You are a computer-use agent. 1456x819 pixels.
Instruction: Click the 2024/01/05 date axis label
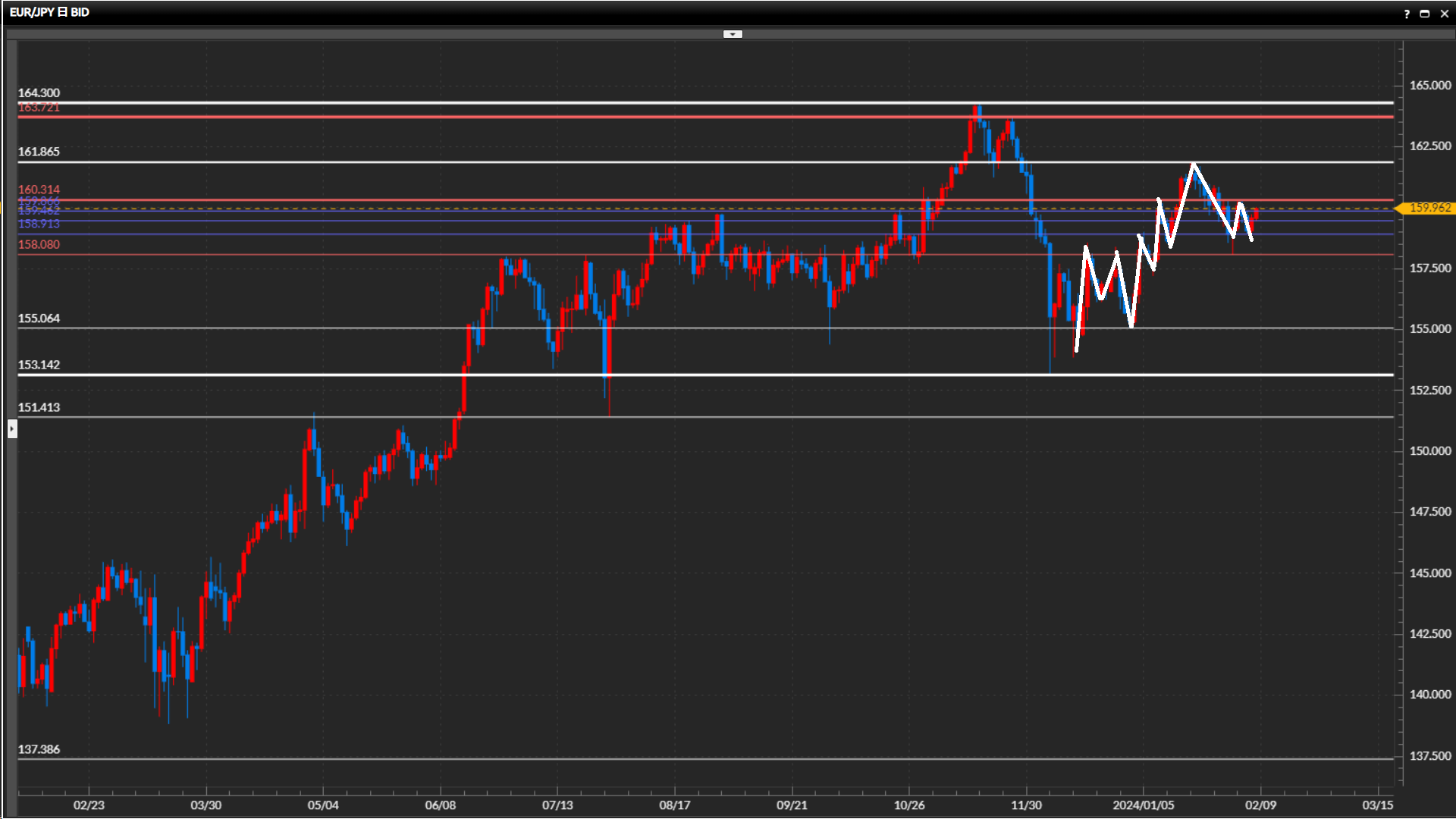coord(1143,805)
